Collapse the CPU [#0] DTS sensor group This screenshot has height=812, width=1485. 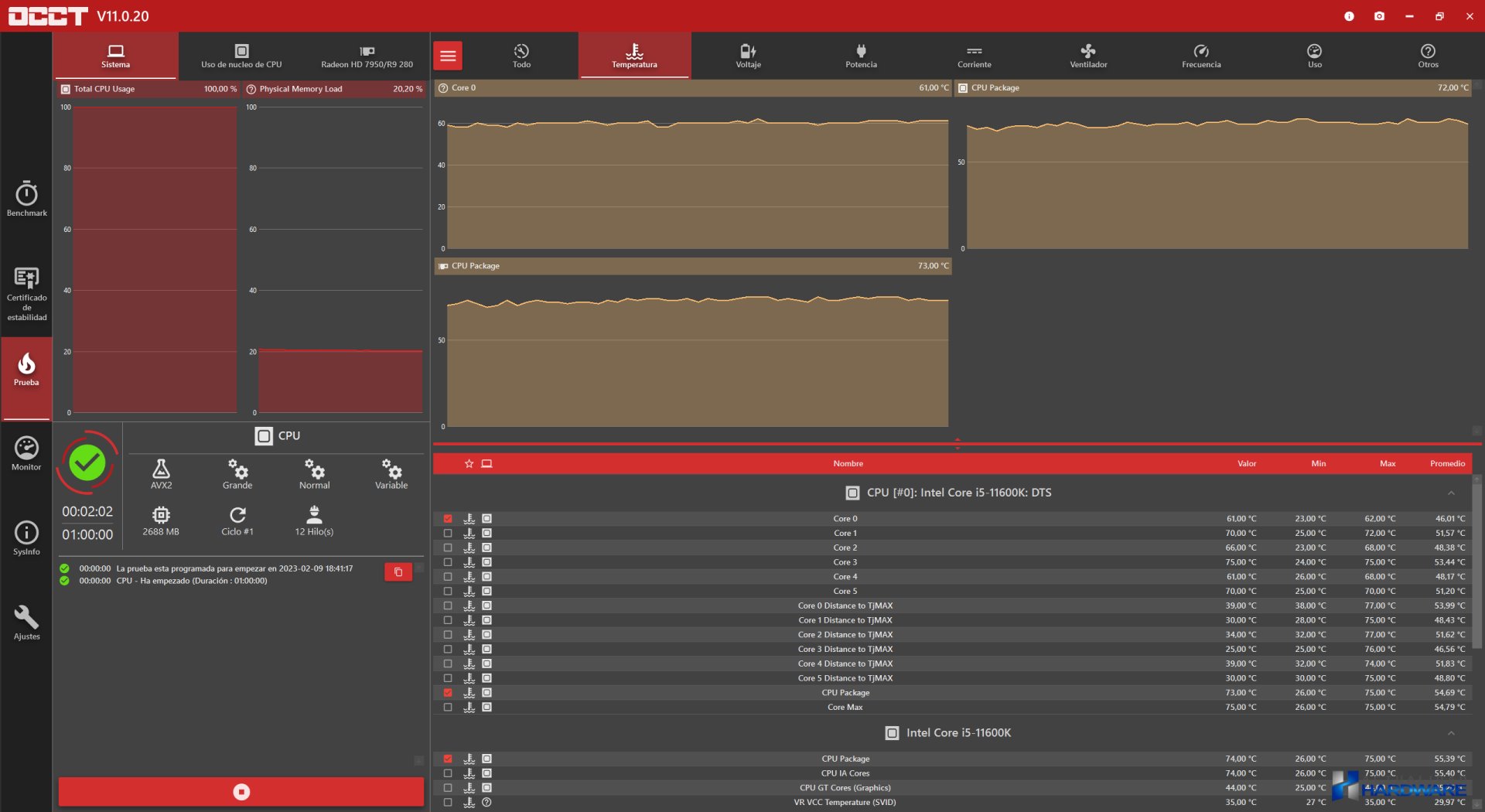[x=1451, y=493]
